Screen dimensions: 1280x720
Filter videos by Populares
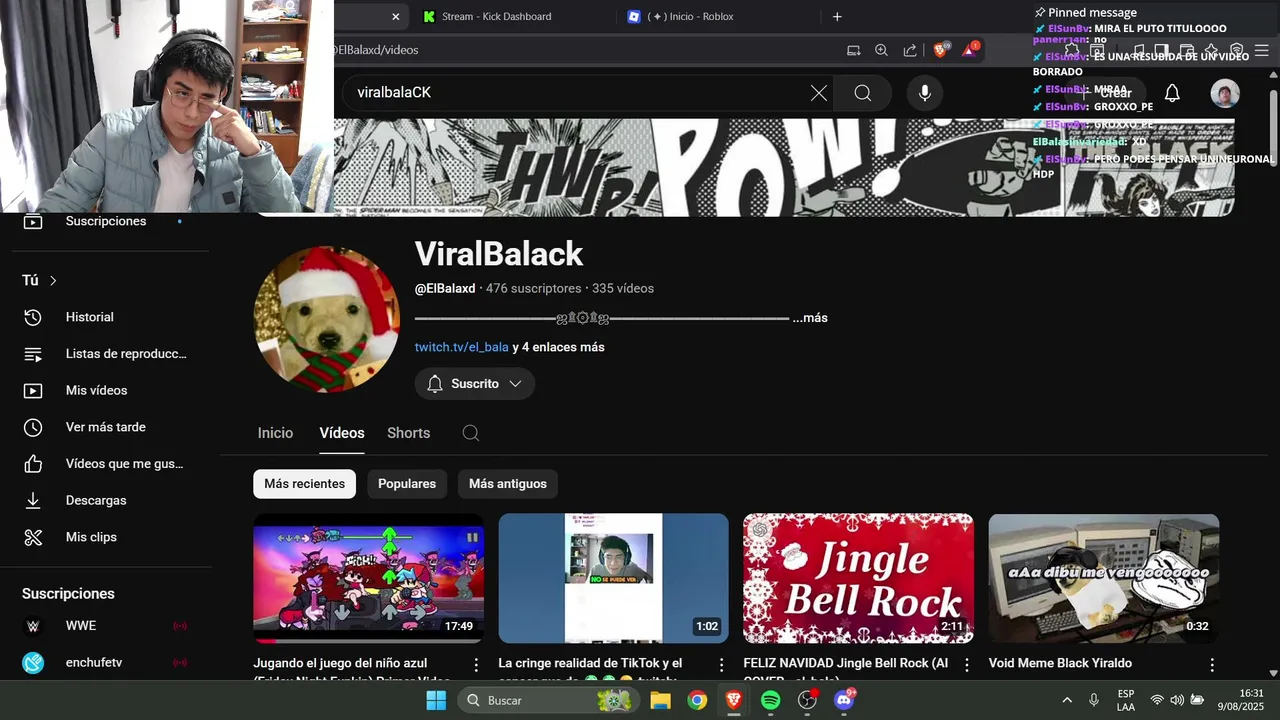click(x=407, y=484)
